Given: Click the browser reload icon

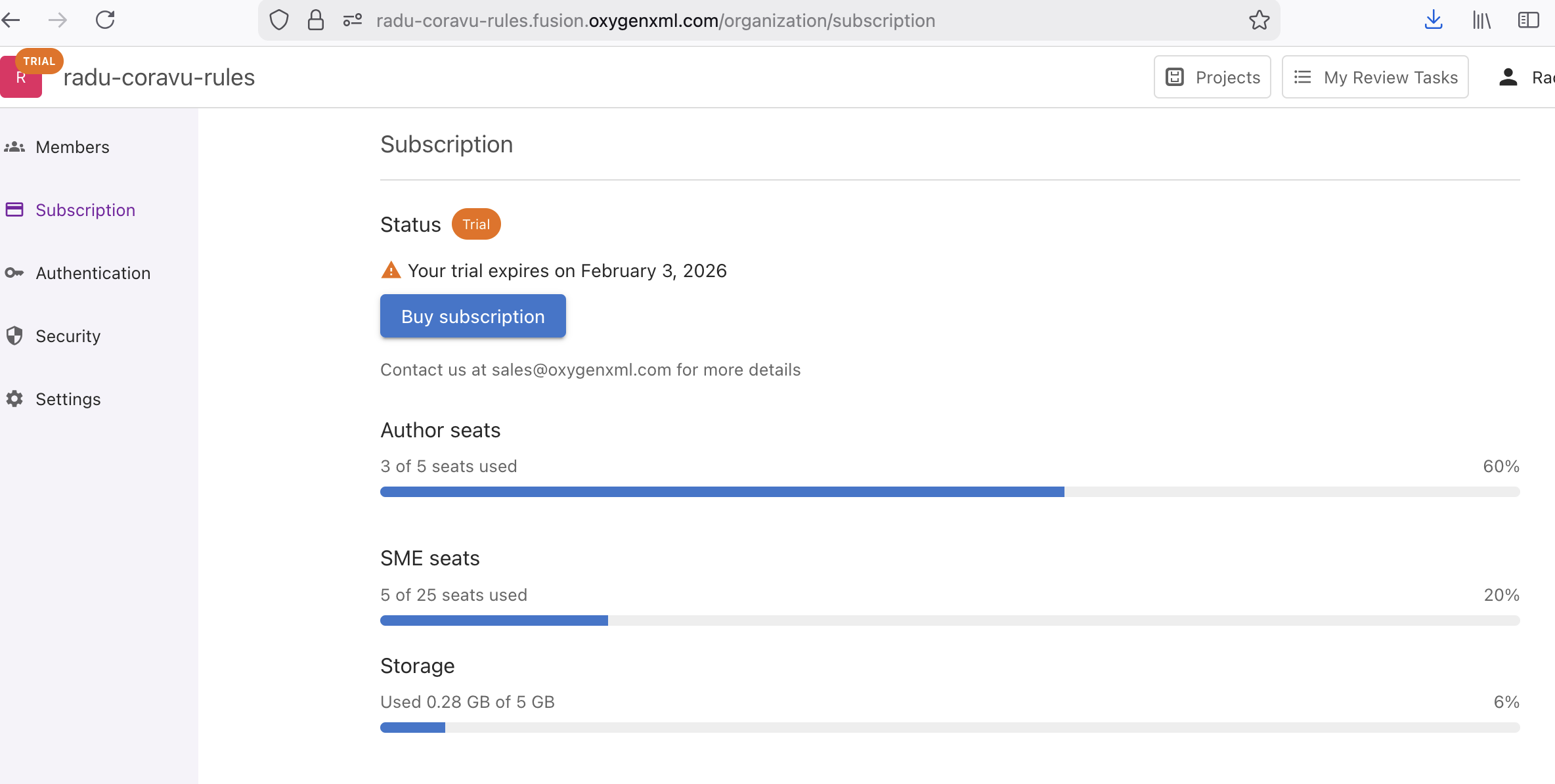Looking at the screenshot, I should click(105, 20).
